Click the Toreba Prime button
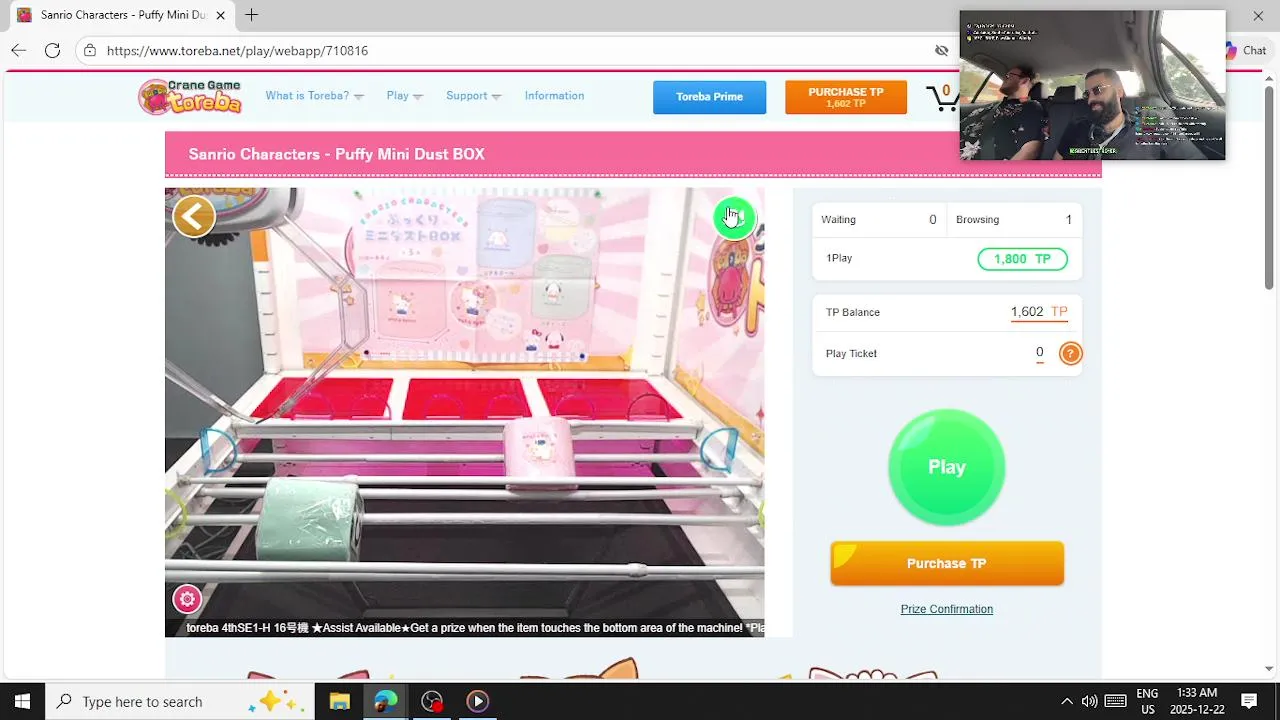 709,97
